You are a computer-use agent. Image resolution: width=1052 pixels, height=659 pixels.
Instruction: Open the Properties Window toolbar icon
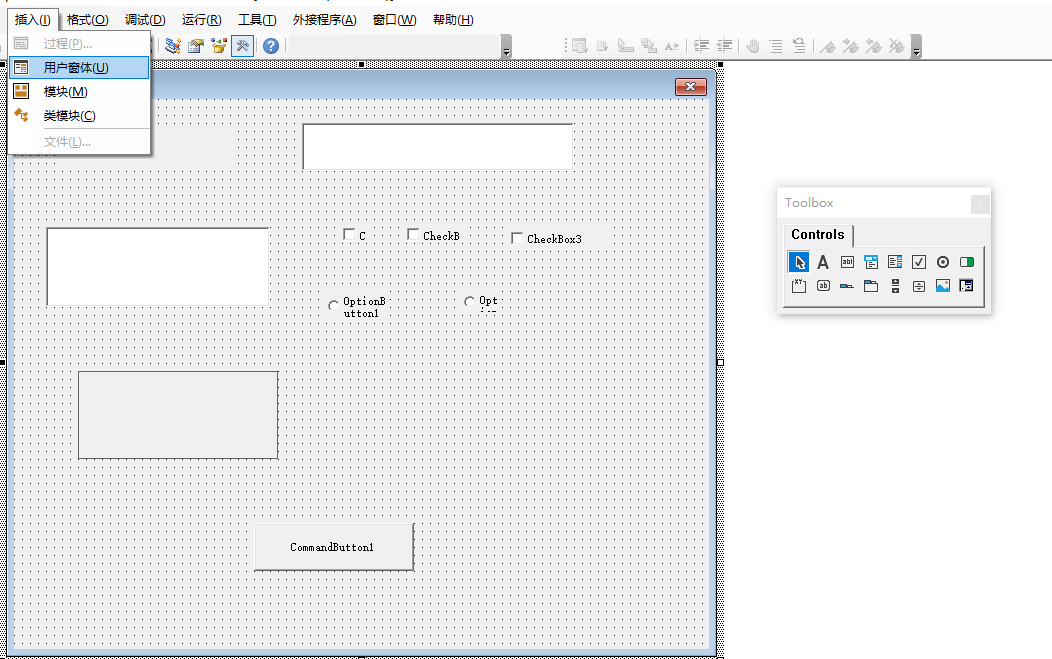(x=196, y=46)
